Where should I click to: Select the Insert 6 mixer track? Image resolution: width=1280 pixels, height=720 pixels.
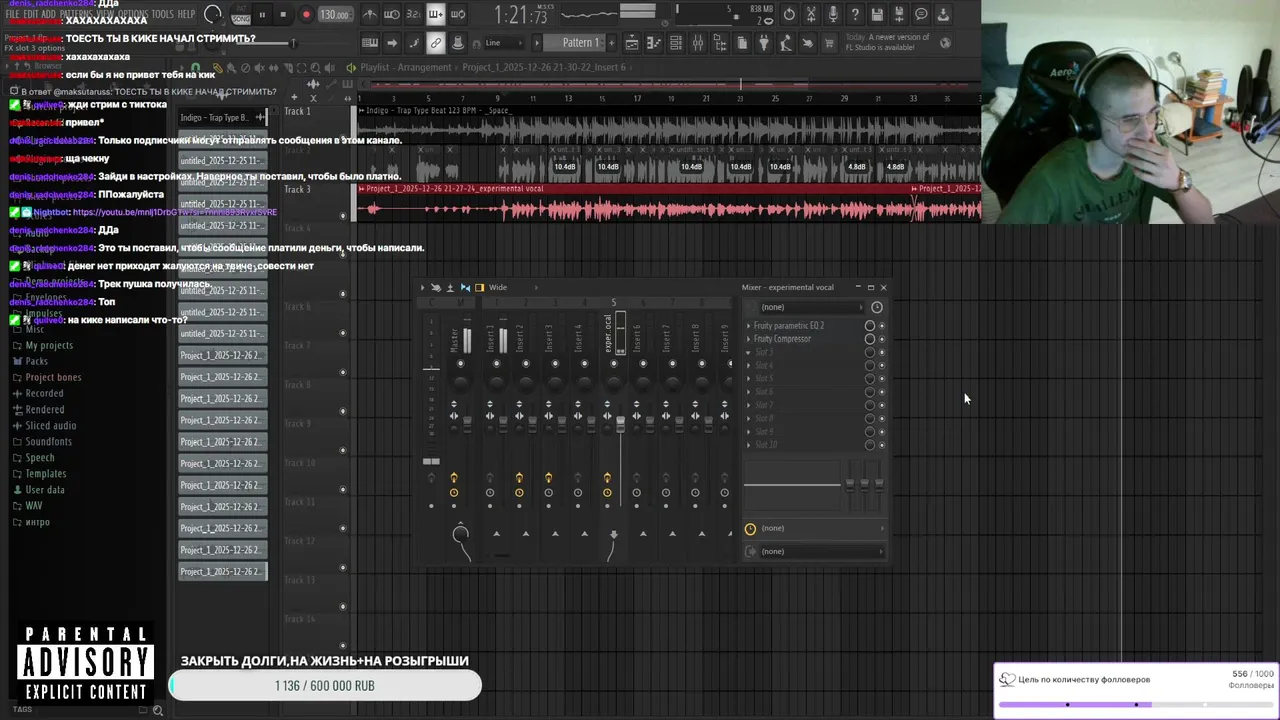pyautogui.click(x=637, y=337)
